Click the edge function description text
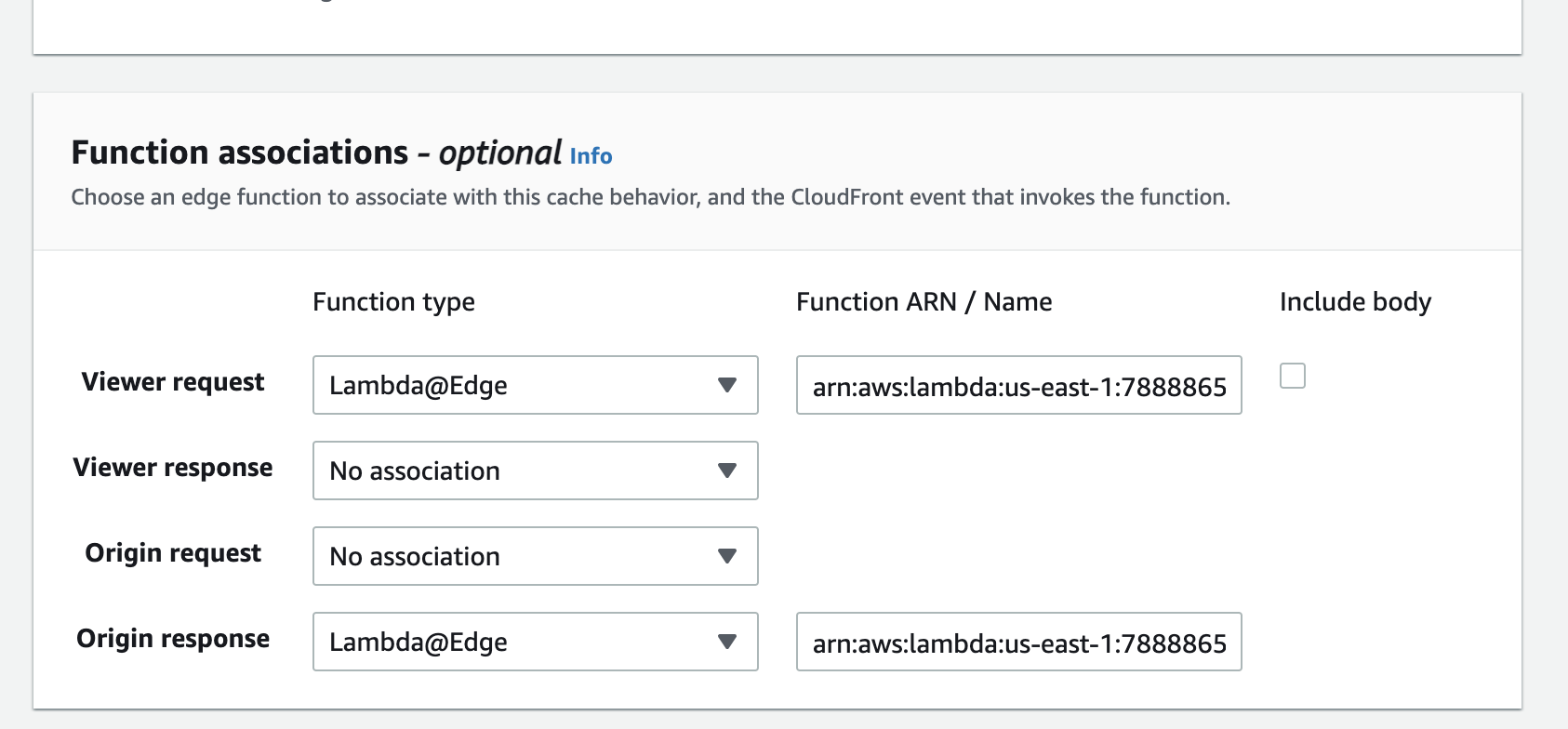The height and width of the screenshot is (729, 1568). [x=650, y=197]
